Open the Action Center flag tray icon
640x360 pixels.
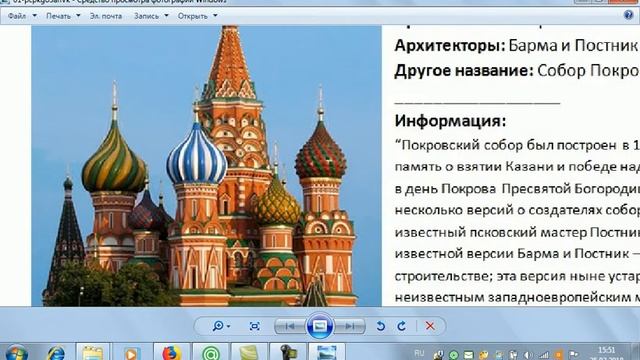point(574,355)
